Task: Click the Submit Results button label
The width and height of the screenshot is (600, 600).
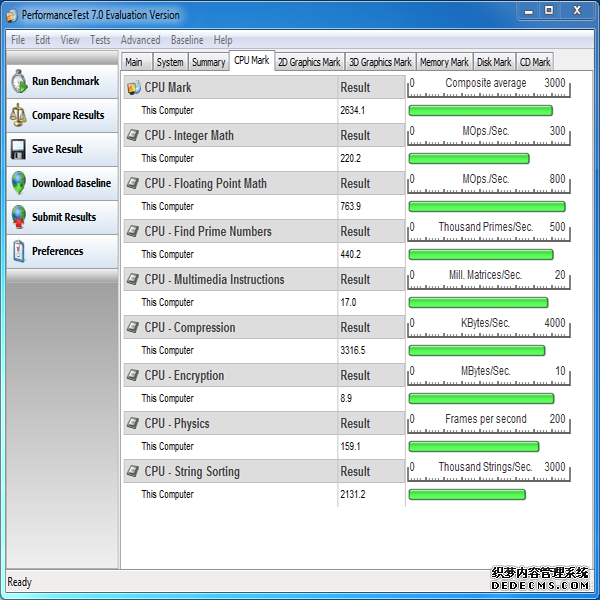Action: point(64,217)
